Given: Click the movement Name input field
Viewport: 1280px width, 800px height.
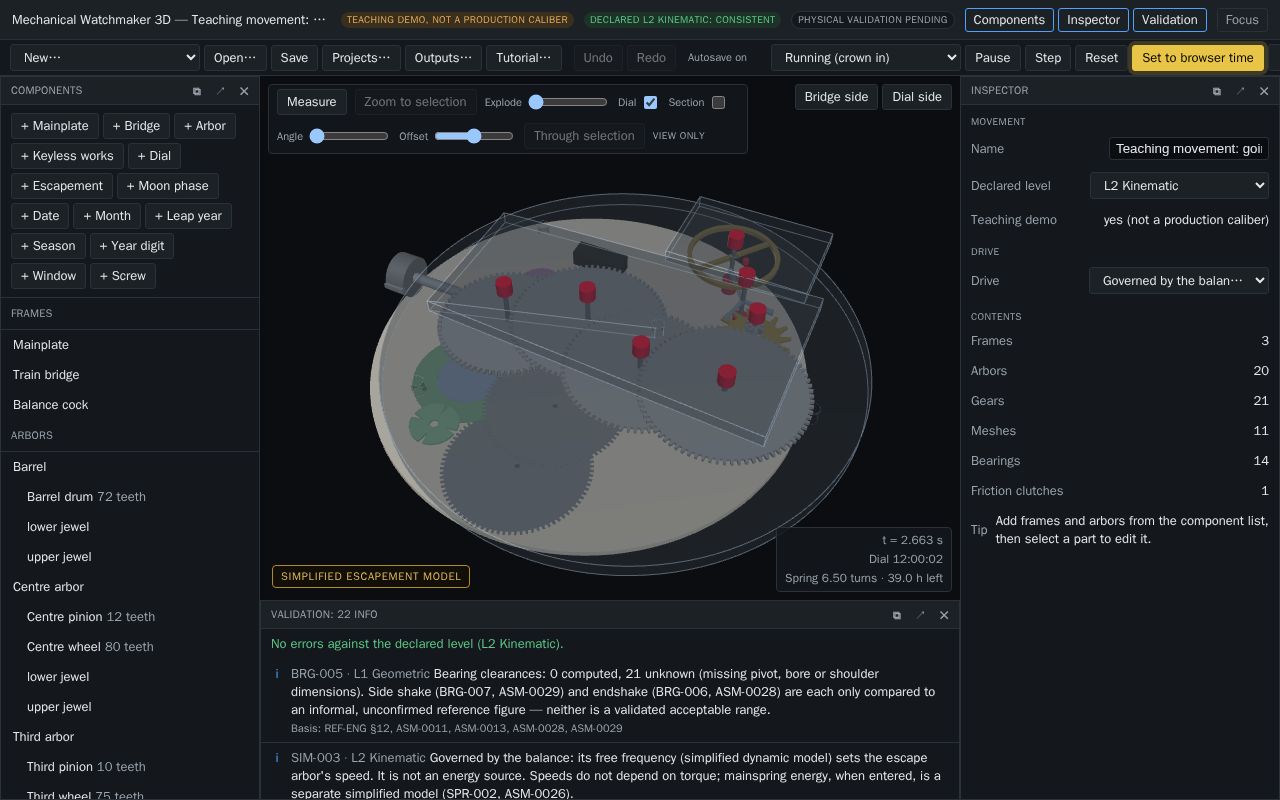Looking at the screenshot, I should [1189, 149].
